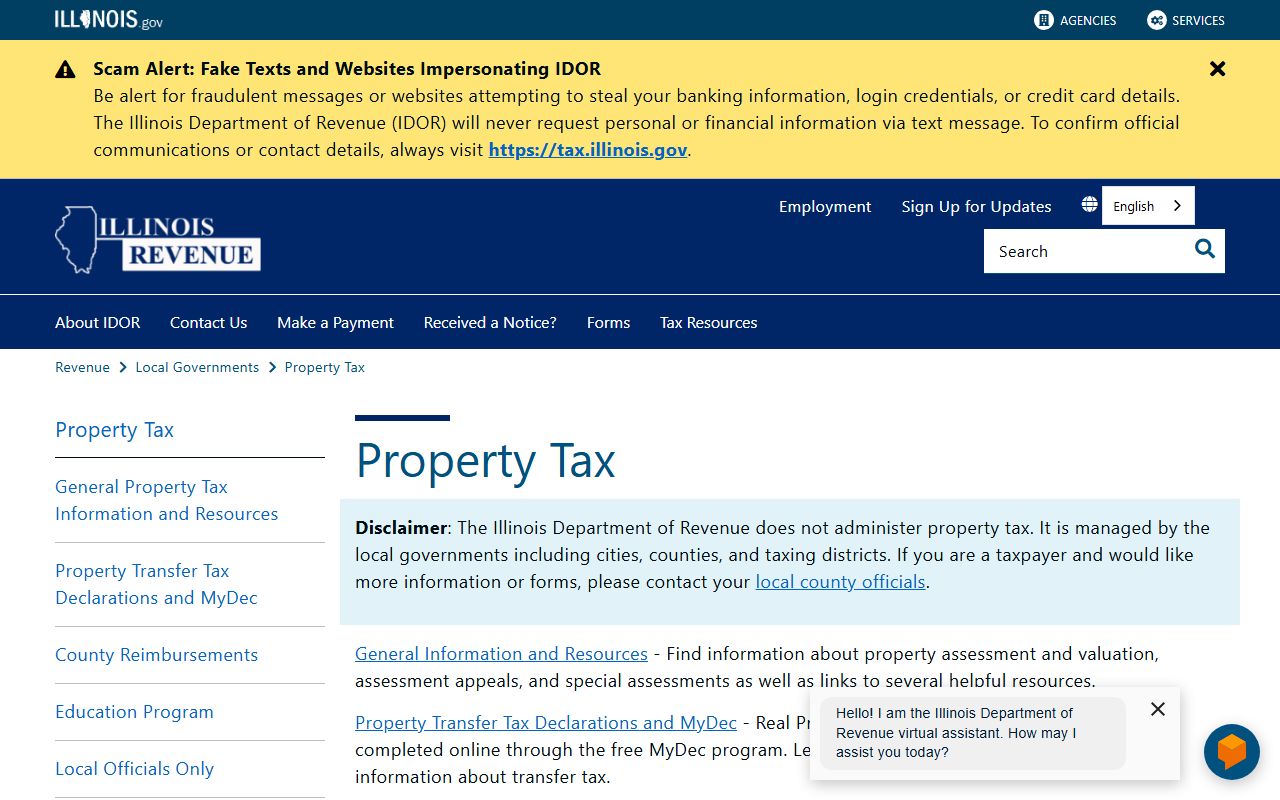
Task: Open General Property Tax Information and Resources sidebar link
Action: (167, 500)
